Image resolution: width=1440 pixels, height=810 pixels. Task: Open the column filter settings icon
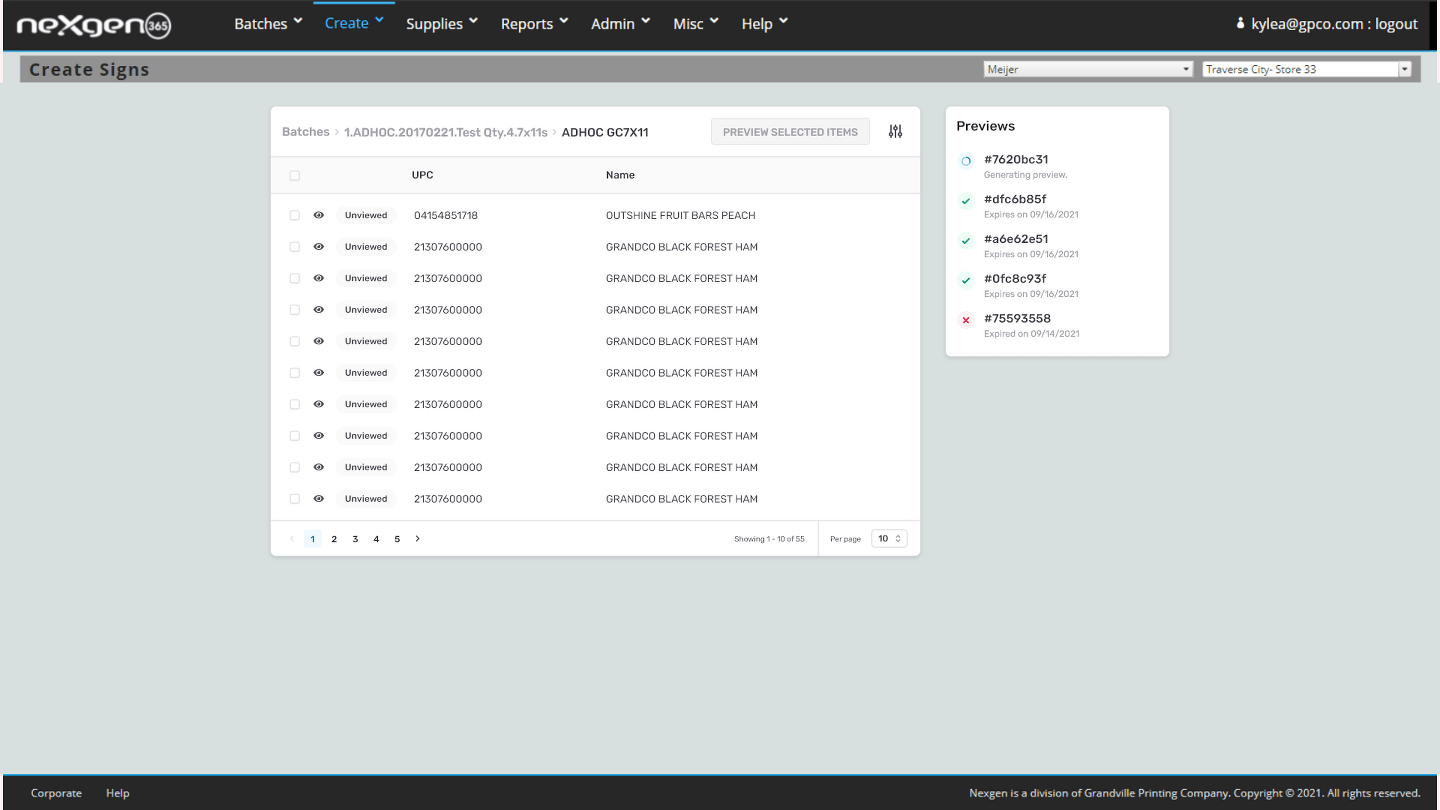click(x=895, y=132)
